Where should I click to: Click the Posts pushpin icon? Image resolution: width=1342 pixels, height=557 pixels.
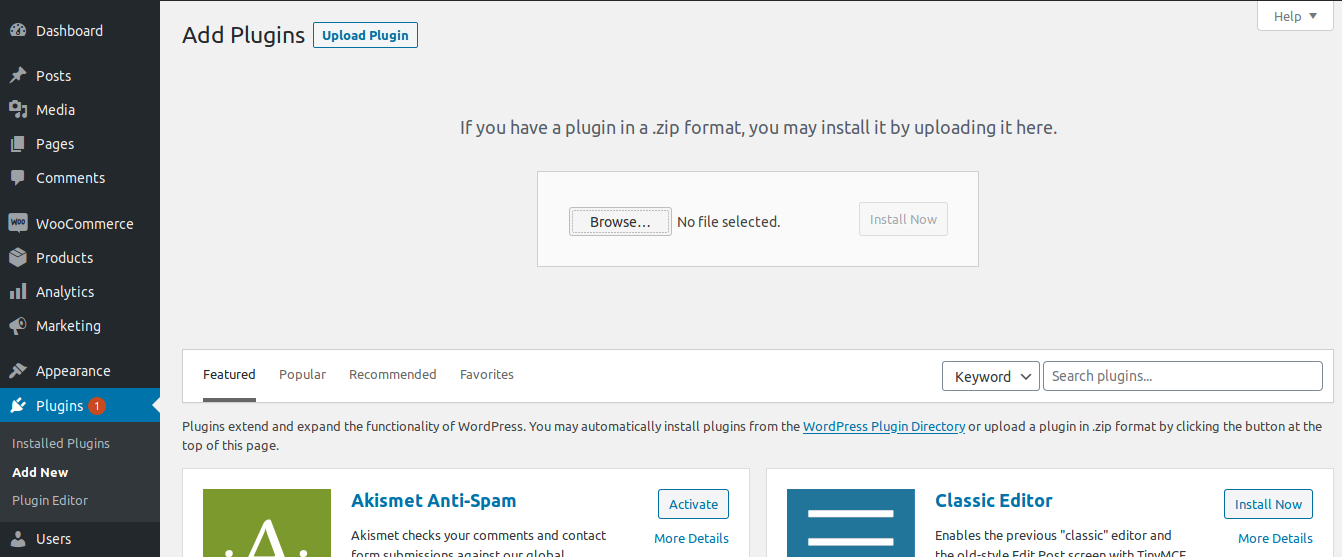pyautogui.click(x=18, y=76)
